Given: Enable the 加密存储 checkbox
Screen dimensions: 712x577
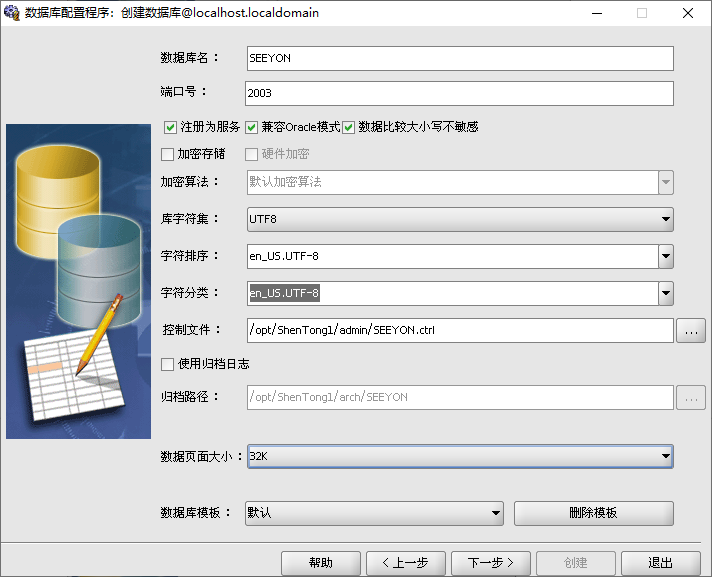Looking at the screenshot, I should tap(168, 154).
